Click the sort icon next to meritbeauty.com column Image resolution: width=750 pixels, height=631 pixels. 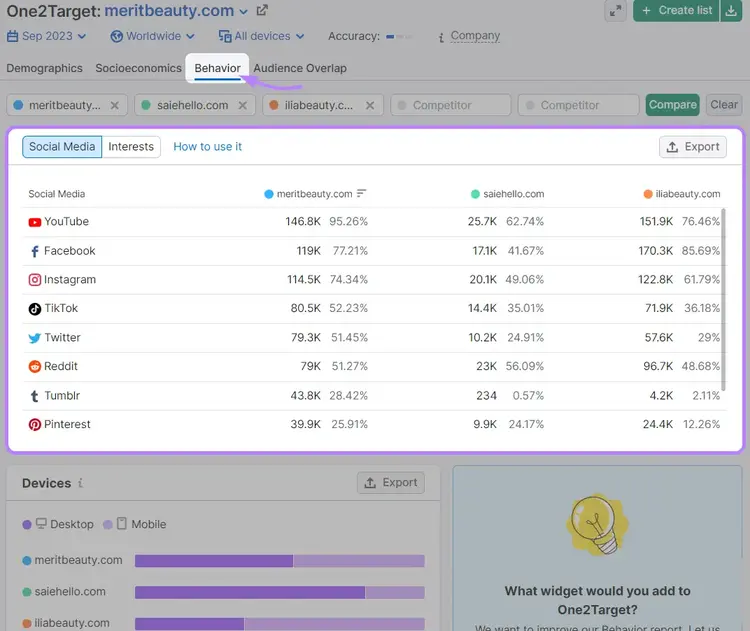(362, 193)
